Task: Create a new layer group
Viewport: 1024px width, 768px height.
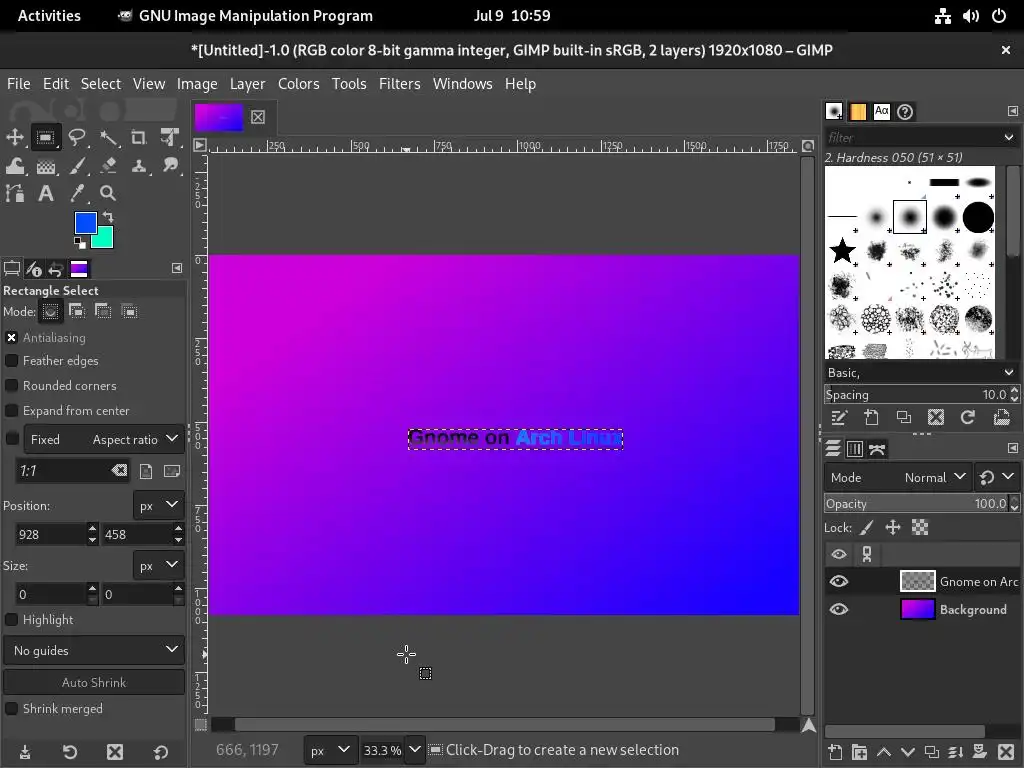Action: (859, 752)
